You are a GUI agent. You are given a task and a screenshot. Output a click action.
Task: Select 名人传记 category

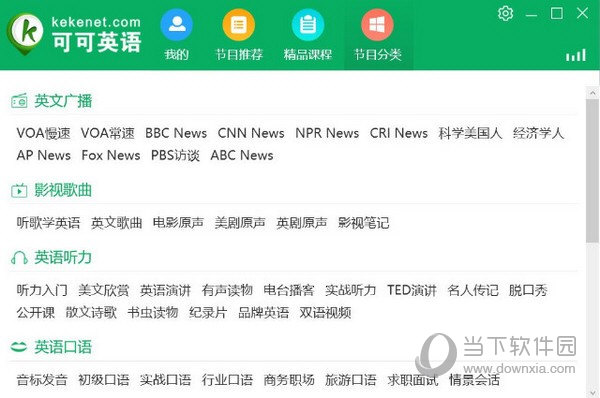coord(473,290)
